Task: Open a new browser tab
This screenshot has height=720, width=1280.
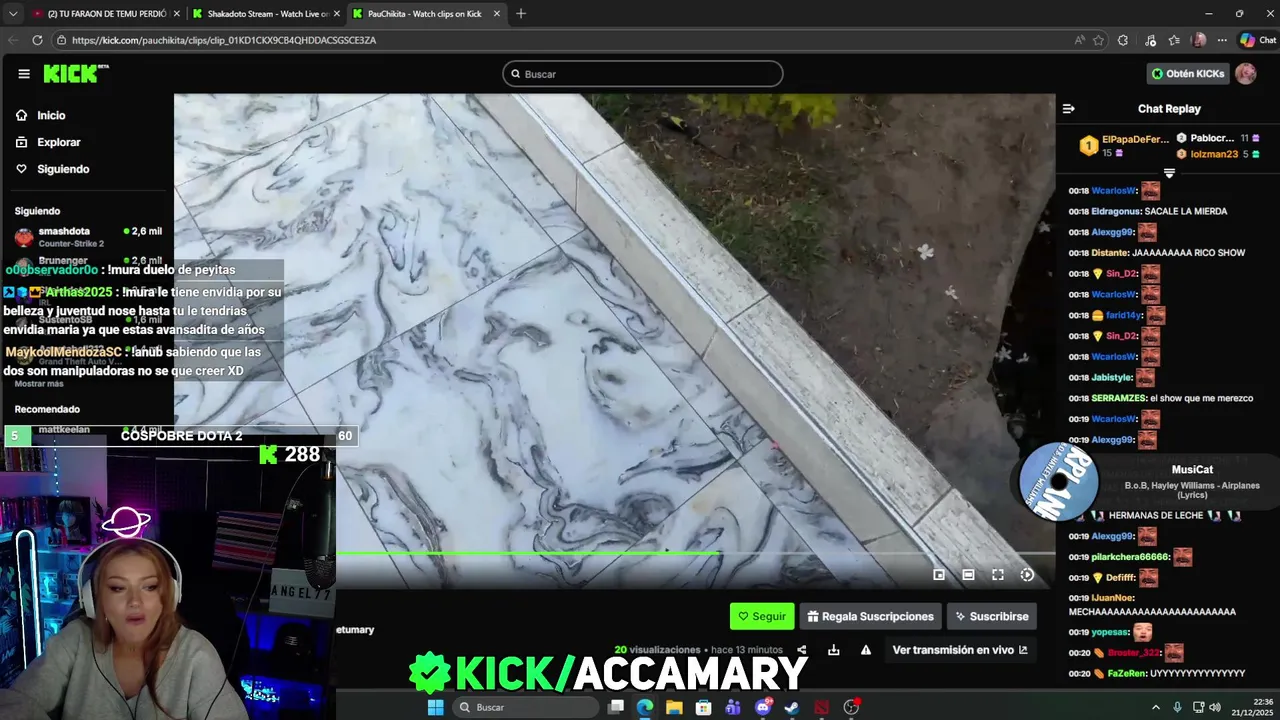Action: (521, 14)
